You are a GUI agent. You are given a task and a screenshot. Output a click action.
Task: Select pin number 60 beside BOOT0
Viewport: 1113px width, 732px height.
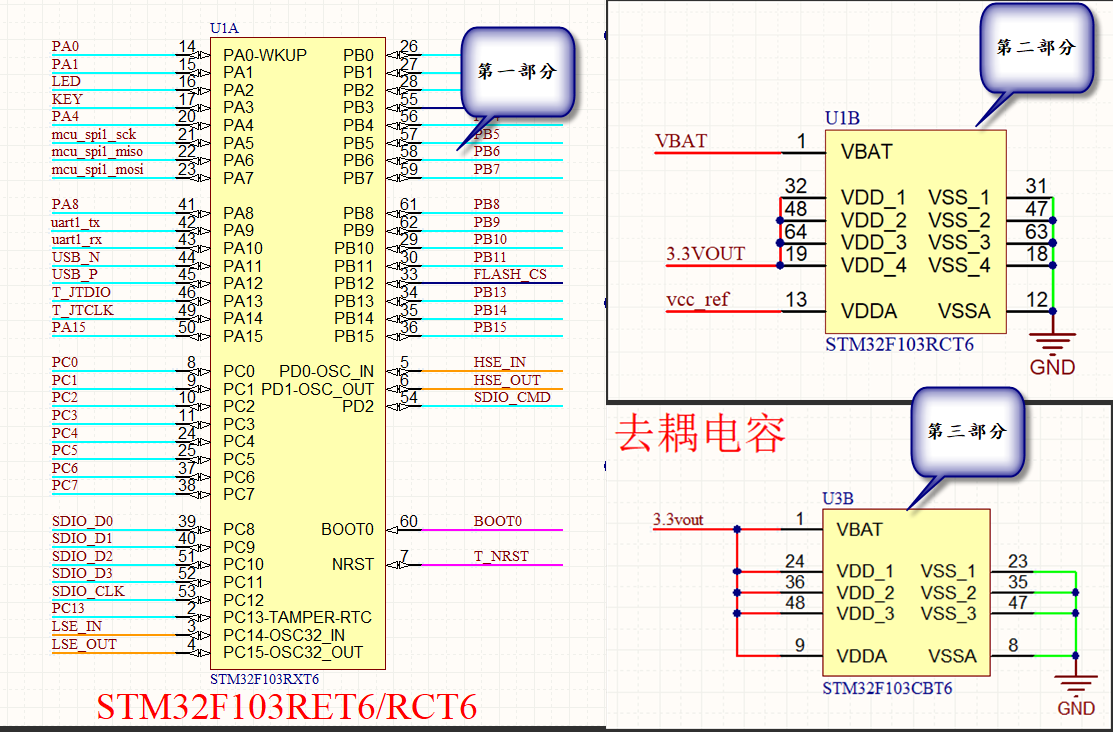point(409,522)
